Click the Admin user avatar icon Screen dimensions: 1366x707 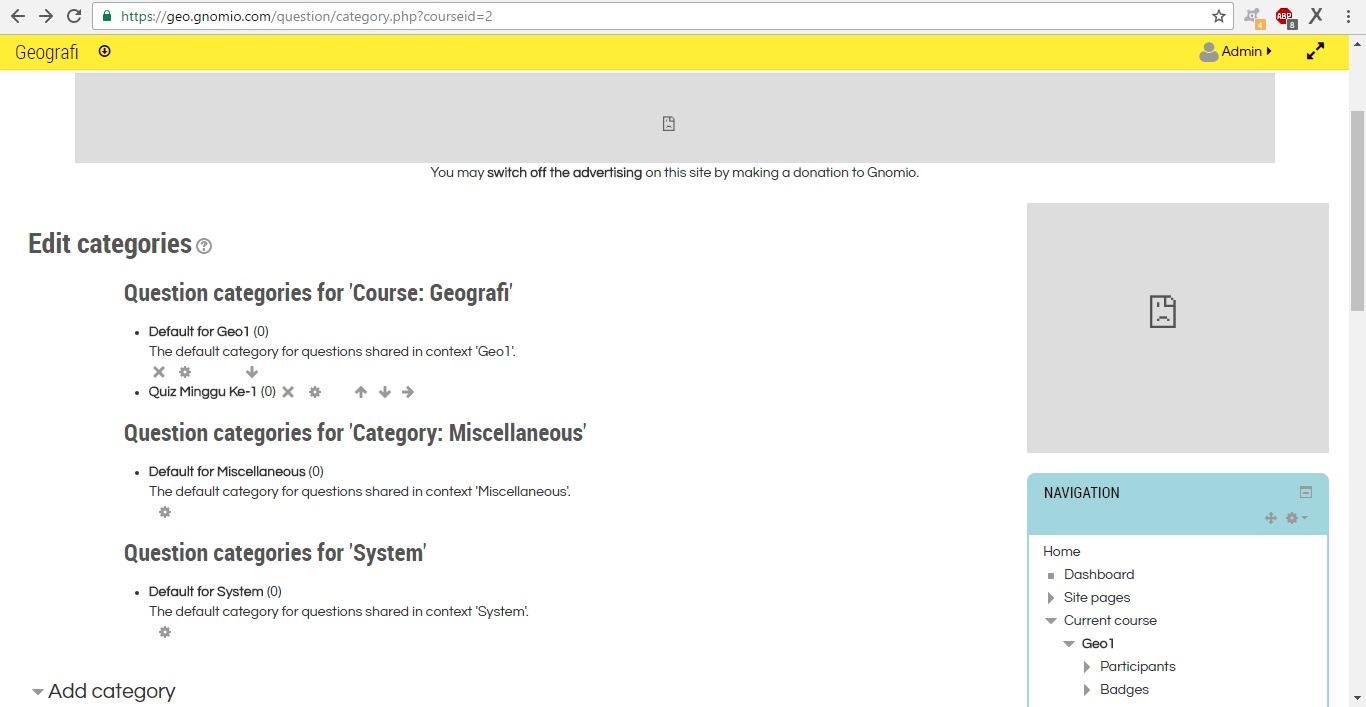(1208, 52)
